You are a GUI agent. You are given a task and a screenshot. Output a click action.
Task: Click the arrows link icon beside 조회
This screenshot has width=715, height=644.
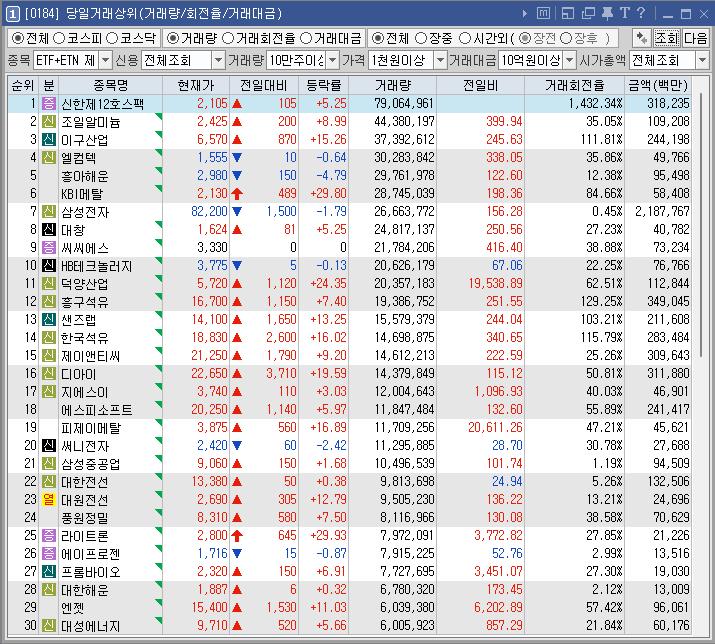(642, 38)
